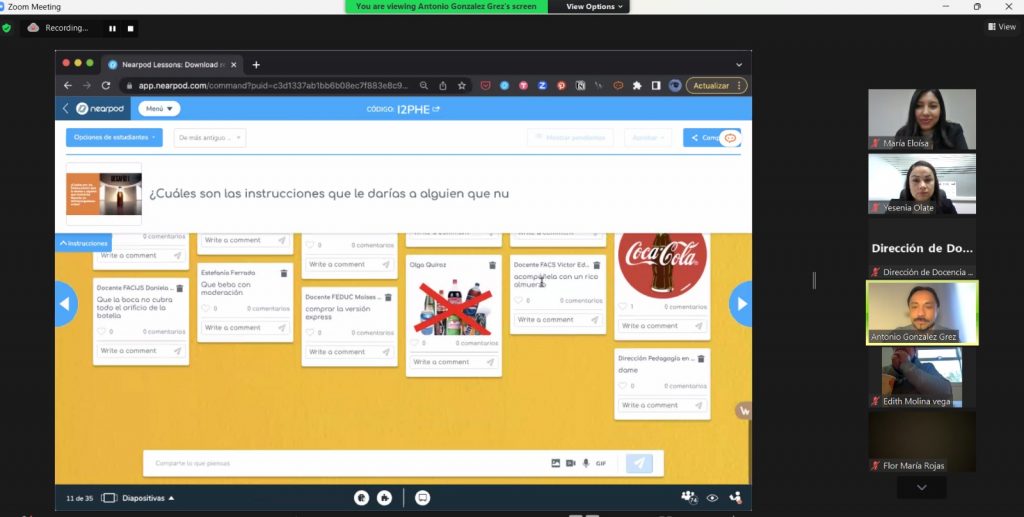Toggle the eye visibility icon in bottom bar
The image size is (1024, 517).
pos(712,497)
